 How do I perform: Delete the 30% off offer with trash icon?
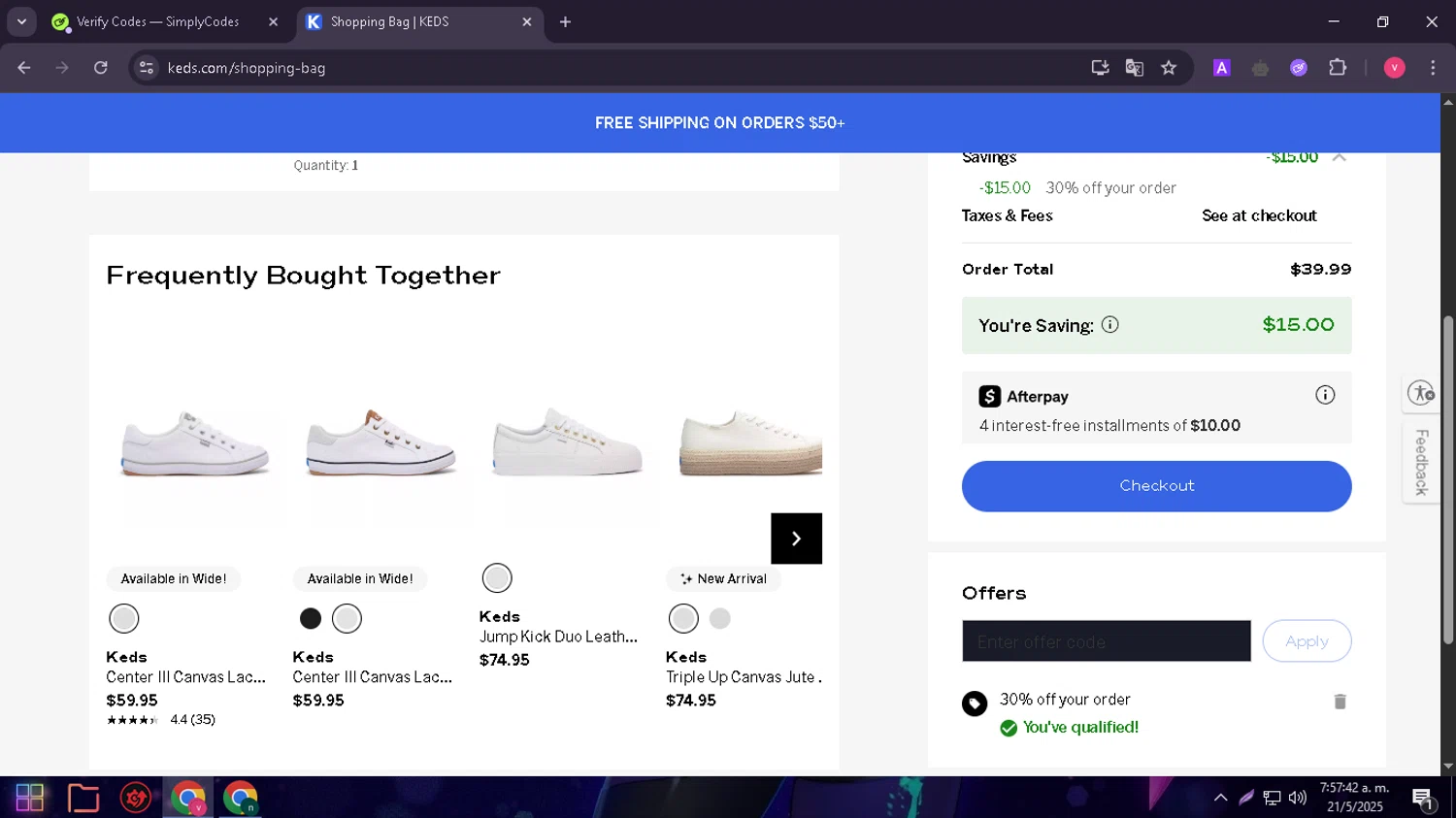[1340, 702]
